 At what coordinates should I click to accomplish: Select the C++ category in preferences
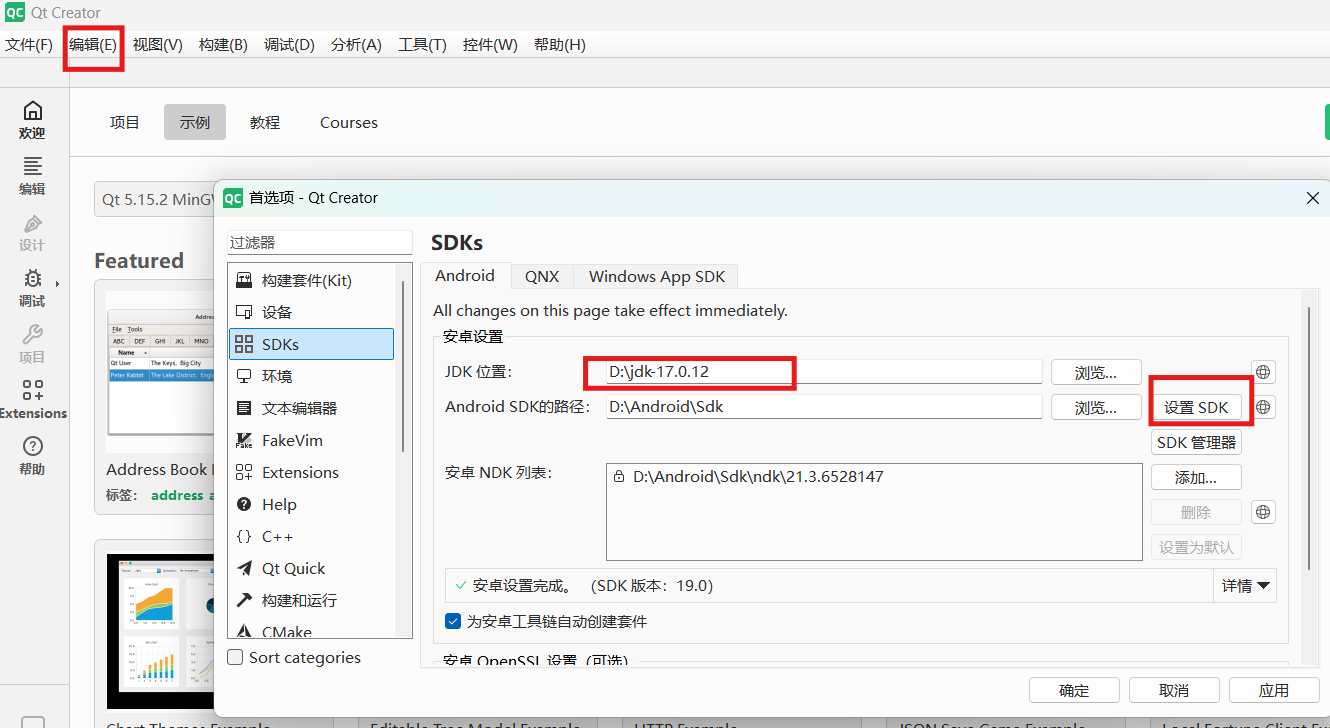[x=311, y=536]
